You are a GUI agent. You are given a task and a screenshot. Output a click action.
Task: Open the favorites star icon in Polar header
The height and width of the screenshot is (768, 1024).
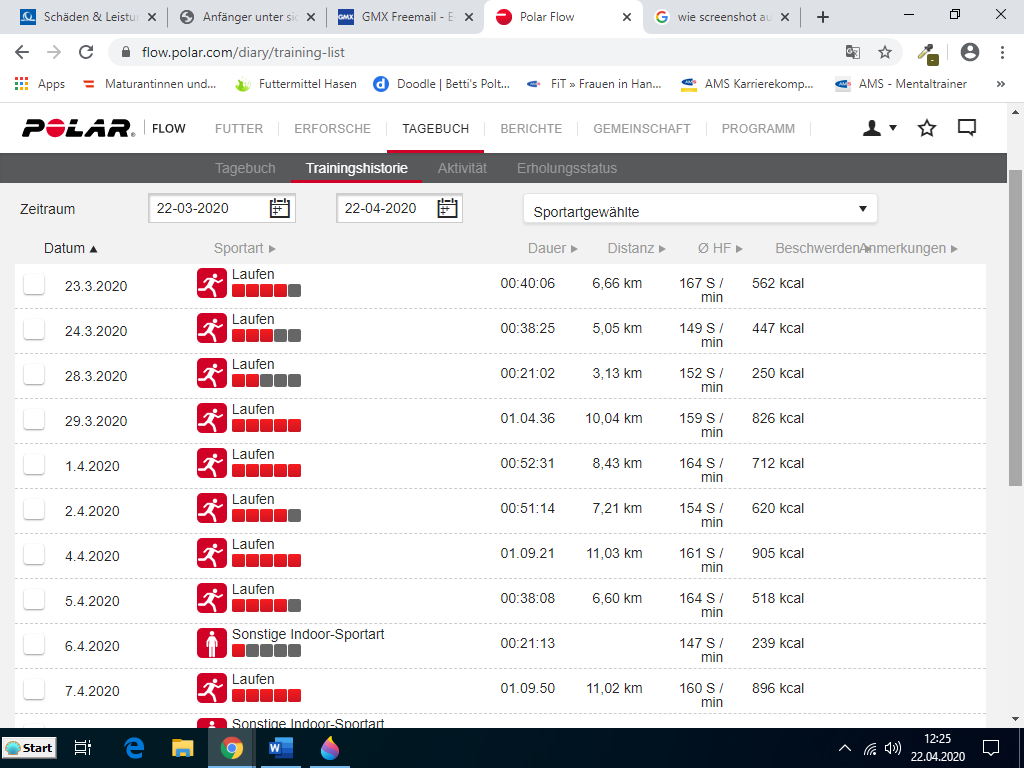tap(927, 128)
